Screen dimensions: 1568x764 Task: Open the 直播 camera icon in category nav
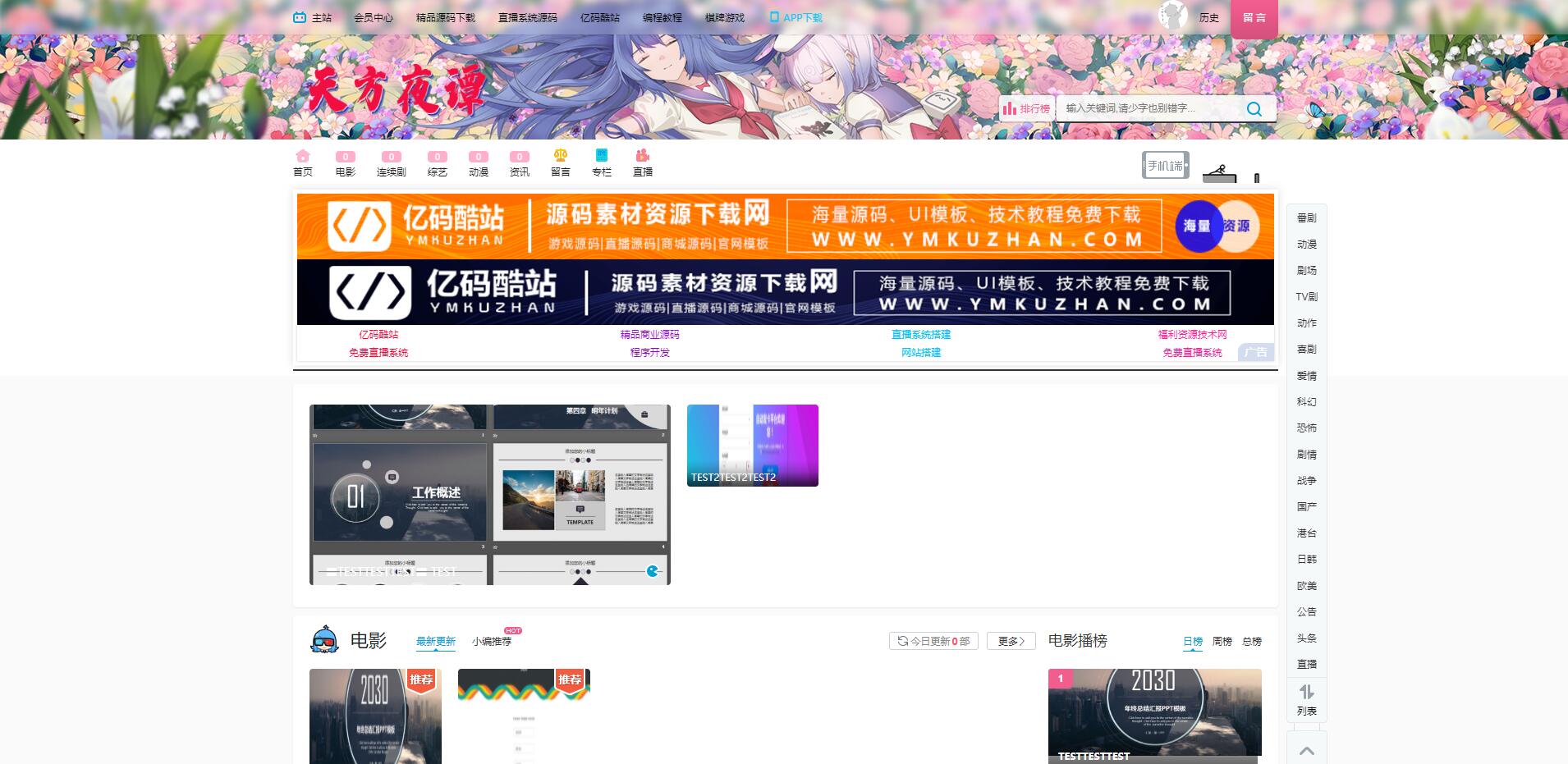click(643, 163)
